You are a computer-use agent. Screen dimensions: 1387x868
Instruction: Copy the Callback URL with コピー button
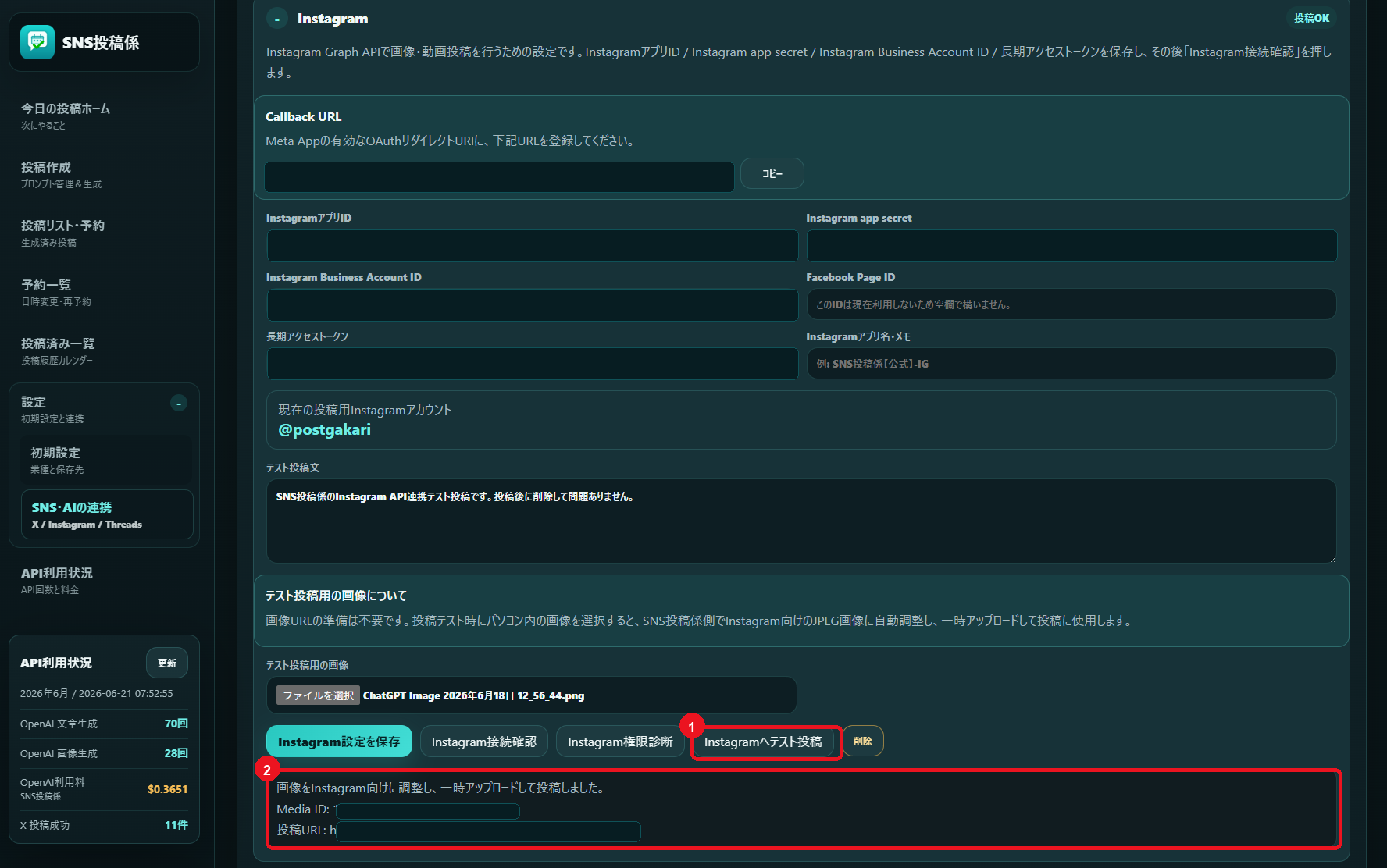[772, 173]
